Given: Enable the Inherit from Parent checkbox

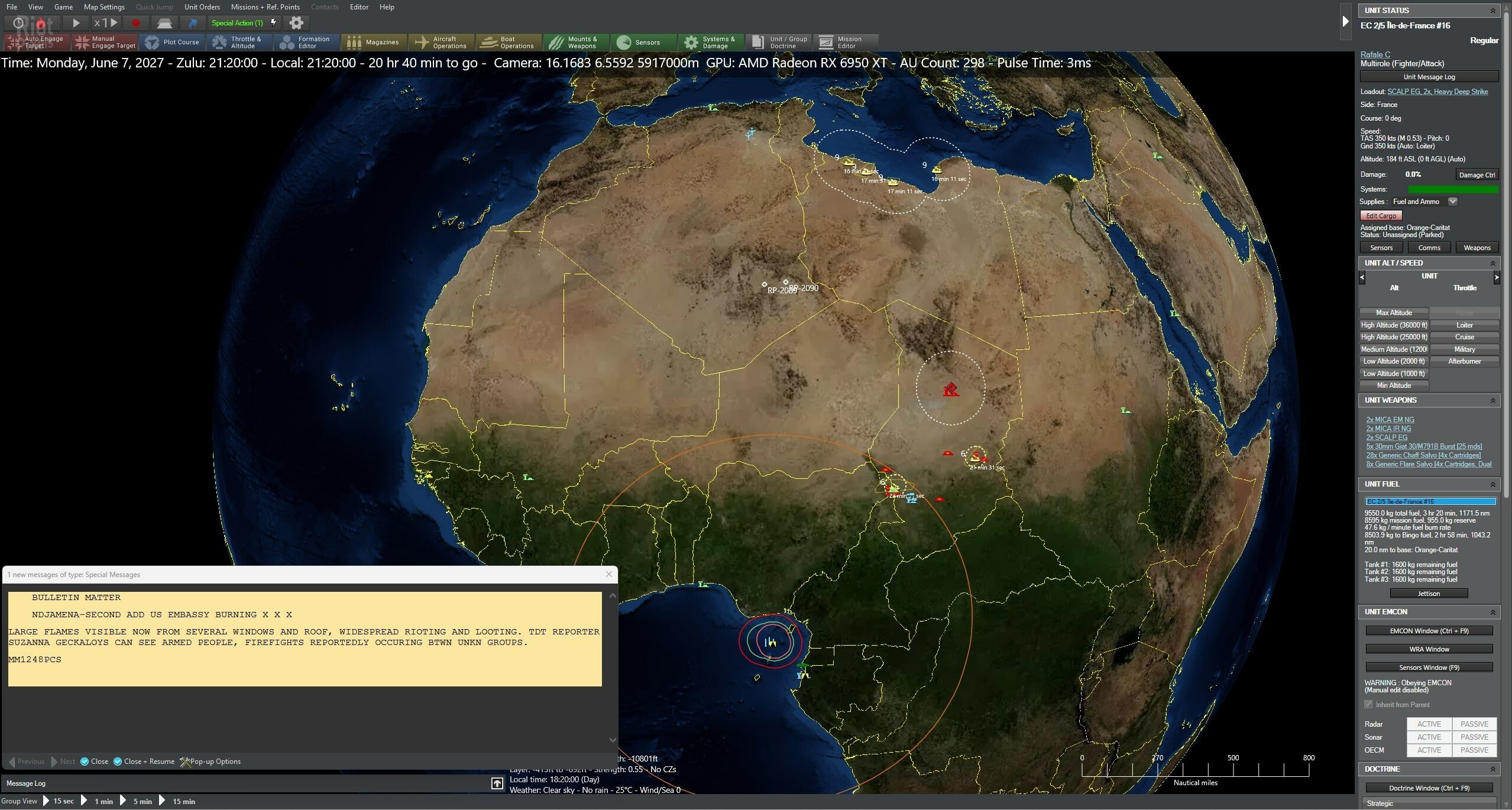Looking at the screenshot, I should (x=1369, y=704).
